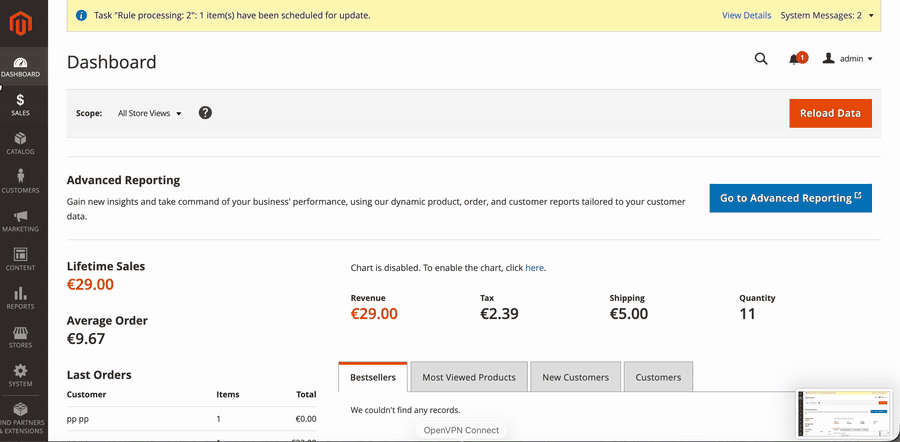Click the Average Order €9.67 value
Image resolution: width=900 pixels, height=442 pixels.
click(86, 339)
